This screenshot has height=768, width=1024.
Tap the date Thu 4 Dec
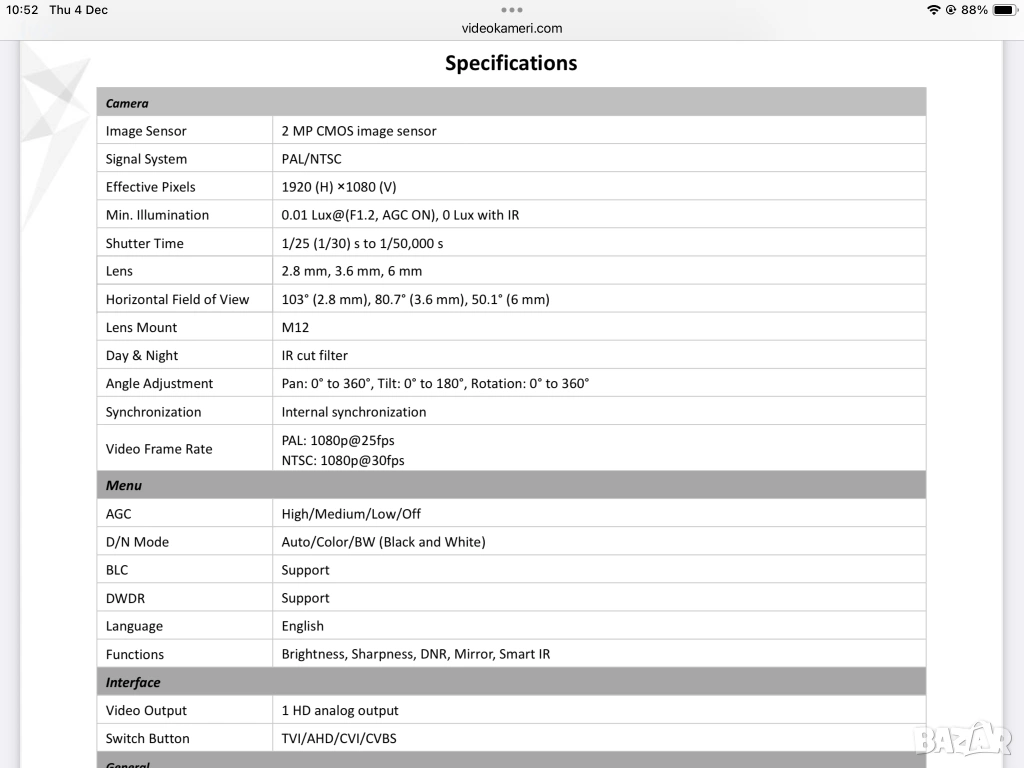pos(78,10)
